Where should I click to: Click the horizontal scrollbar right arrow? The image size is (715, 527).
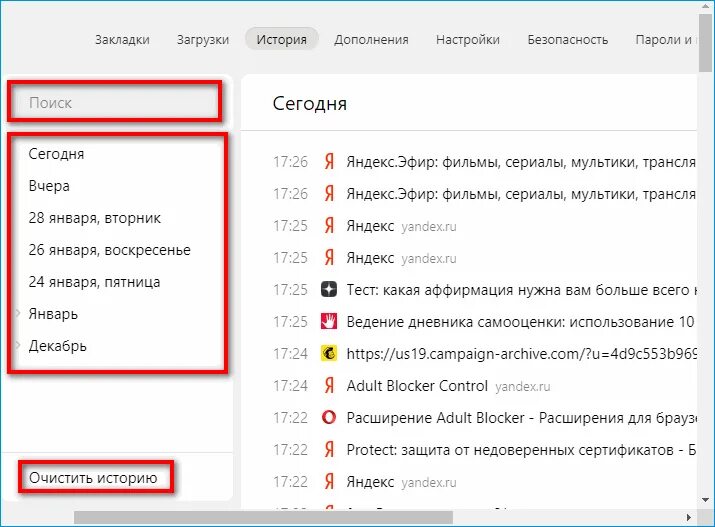point(689,517)
